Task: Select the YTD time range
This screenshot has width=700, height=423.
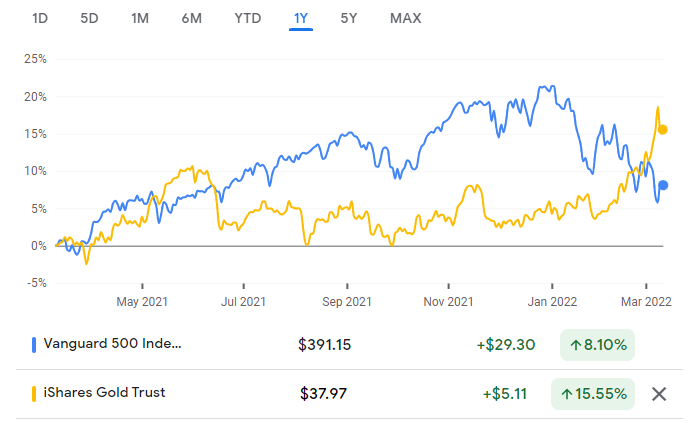Action: pyautogui.click(x=247, y=18)
